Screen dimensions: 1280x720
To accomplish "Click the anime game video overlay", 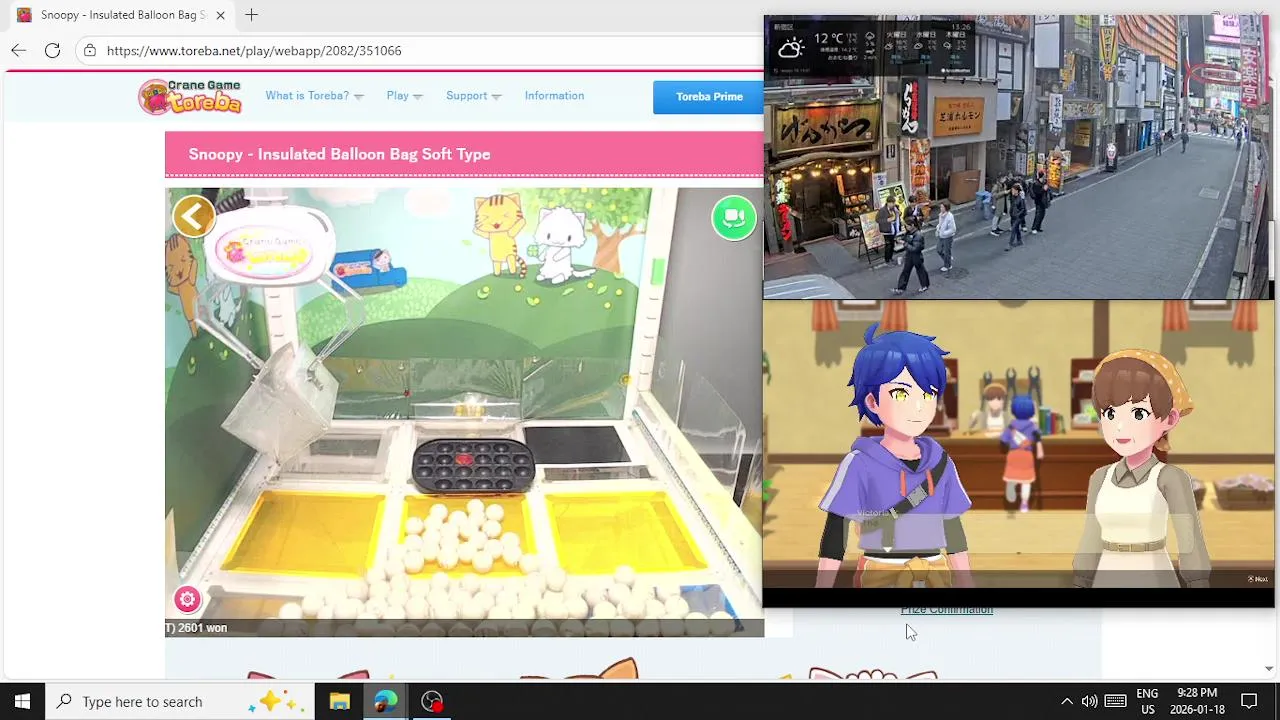I will [x=1018, y=446].
